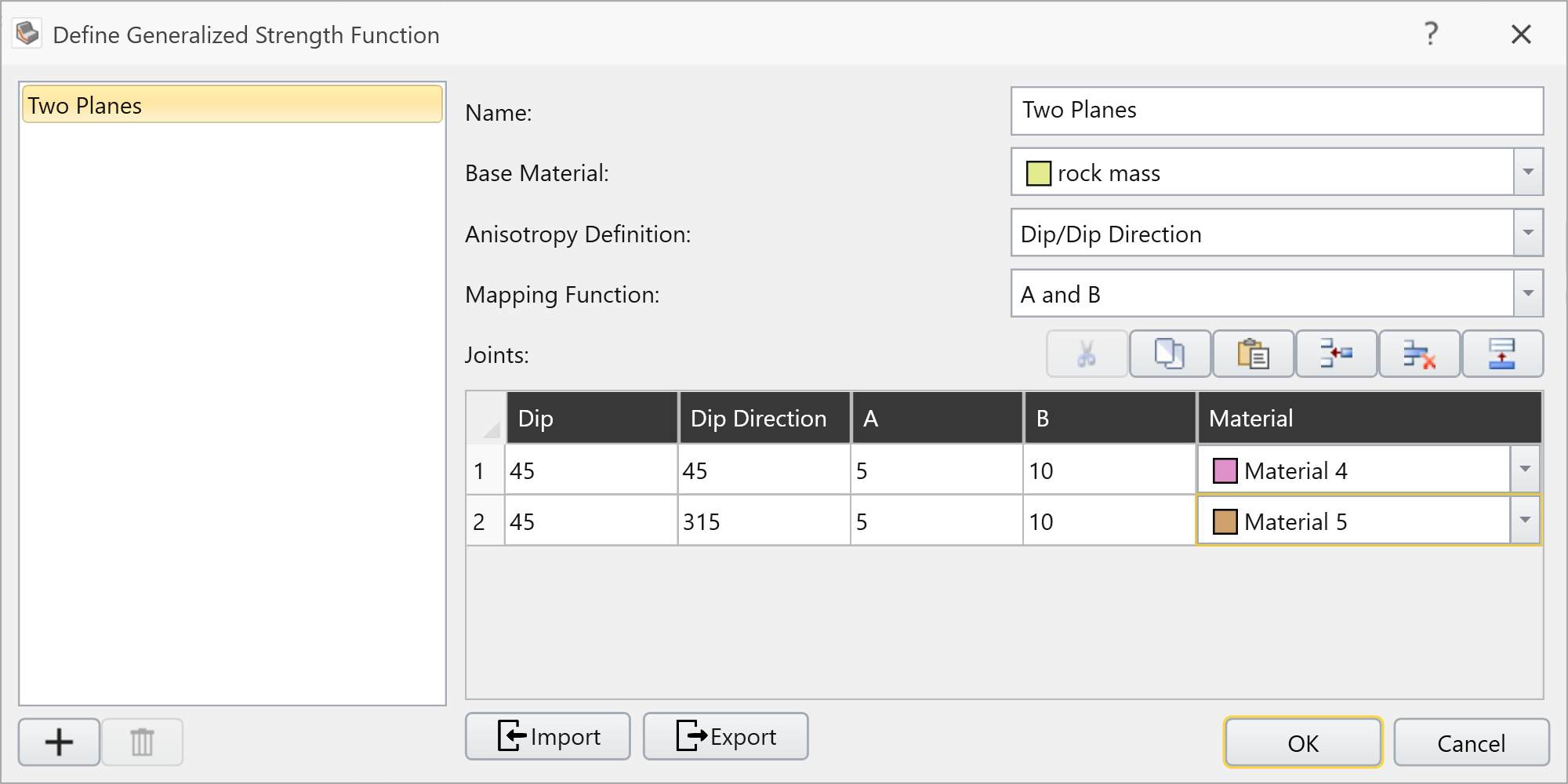
Task: Click the Append row toolbar icon
Action: tap(1502, 354)
